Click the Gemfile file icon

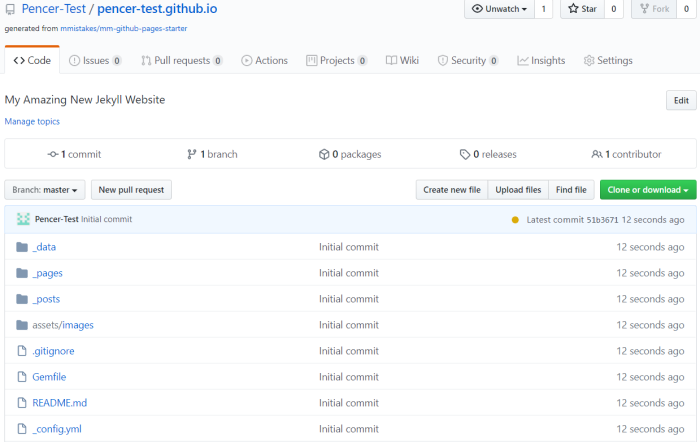click(22, 377)
